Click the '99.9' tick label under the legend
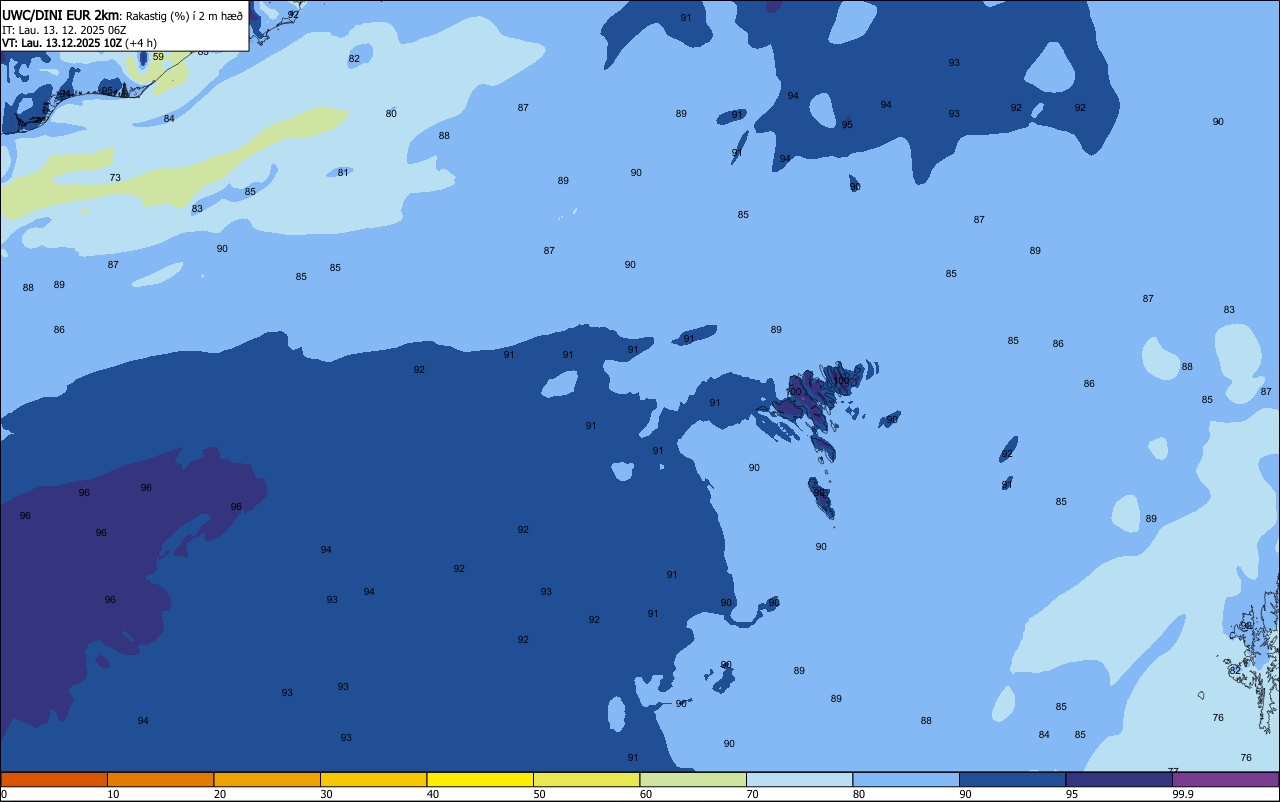The width and height of the screenshot is (1280, 802). click(x=1183, y=794)
